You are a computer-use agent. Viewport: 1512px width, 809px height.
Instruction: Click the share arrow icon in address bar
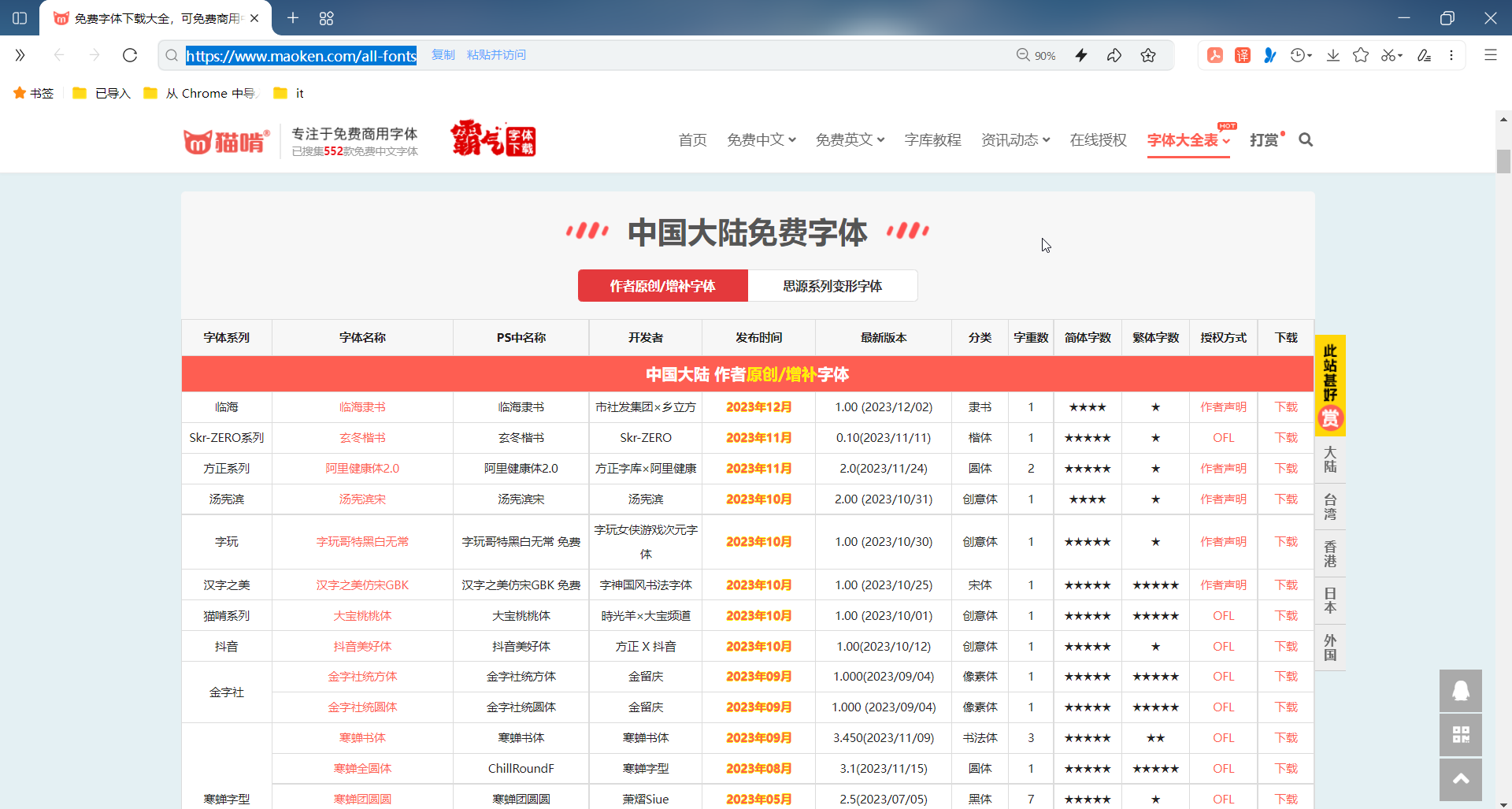[1114, 55]
